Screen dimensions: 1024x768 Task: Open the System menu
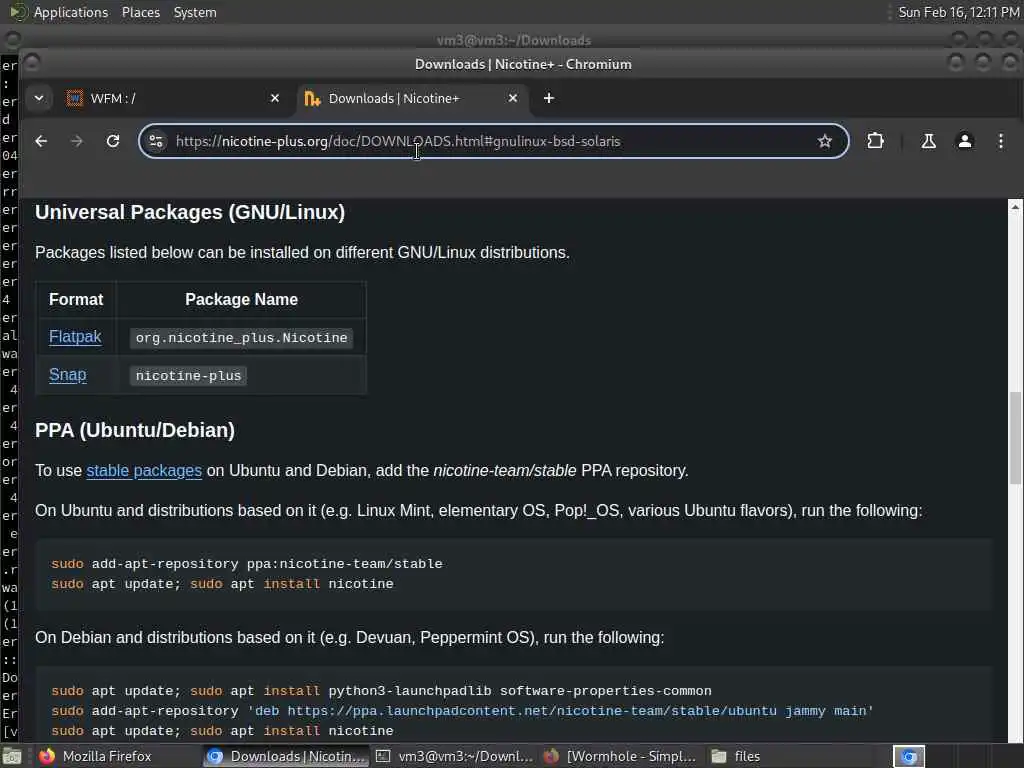tap(195, 12)
